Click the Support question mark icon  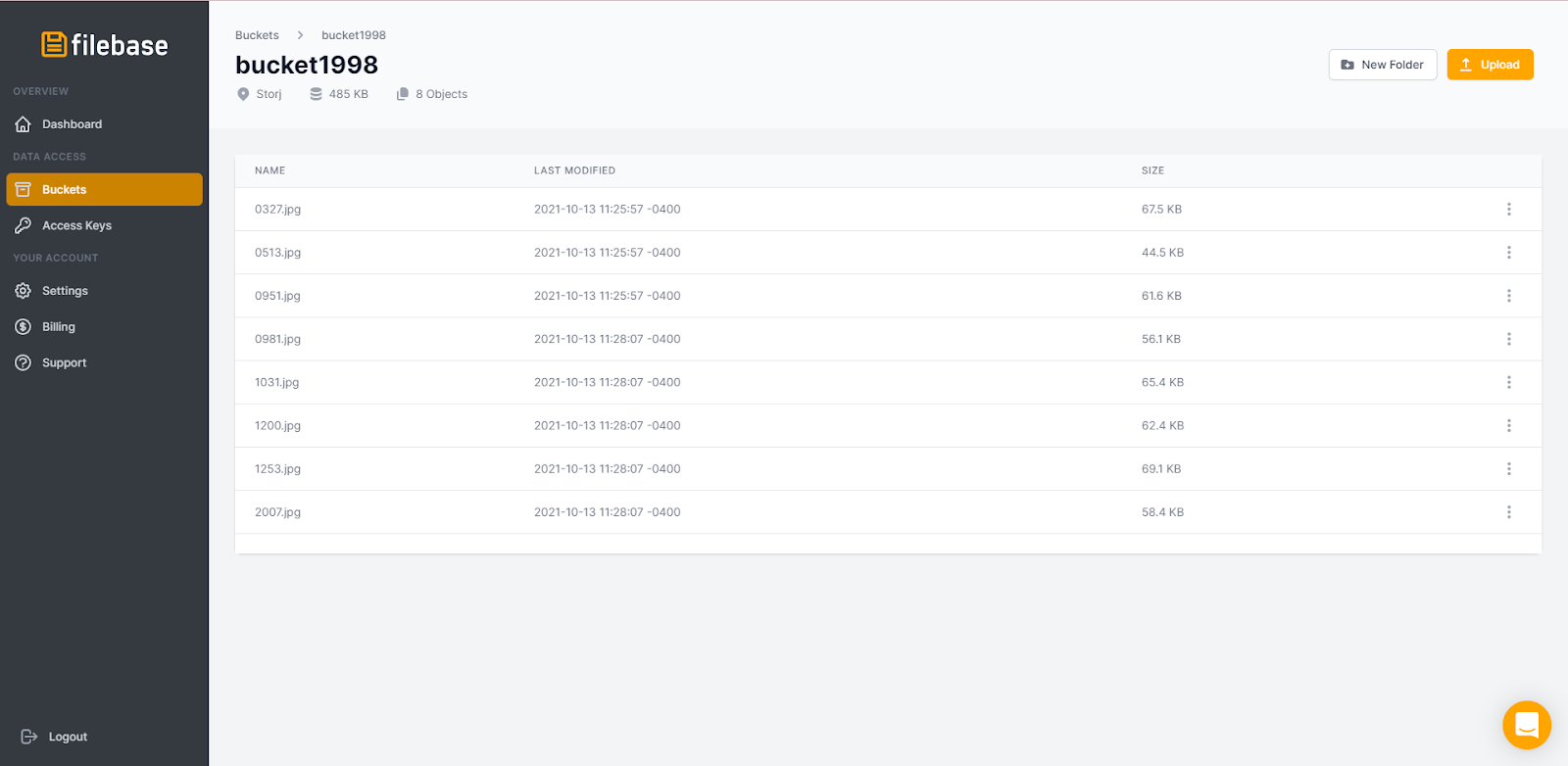pos(24,362)
